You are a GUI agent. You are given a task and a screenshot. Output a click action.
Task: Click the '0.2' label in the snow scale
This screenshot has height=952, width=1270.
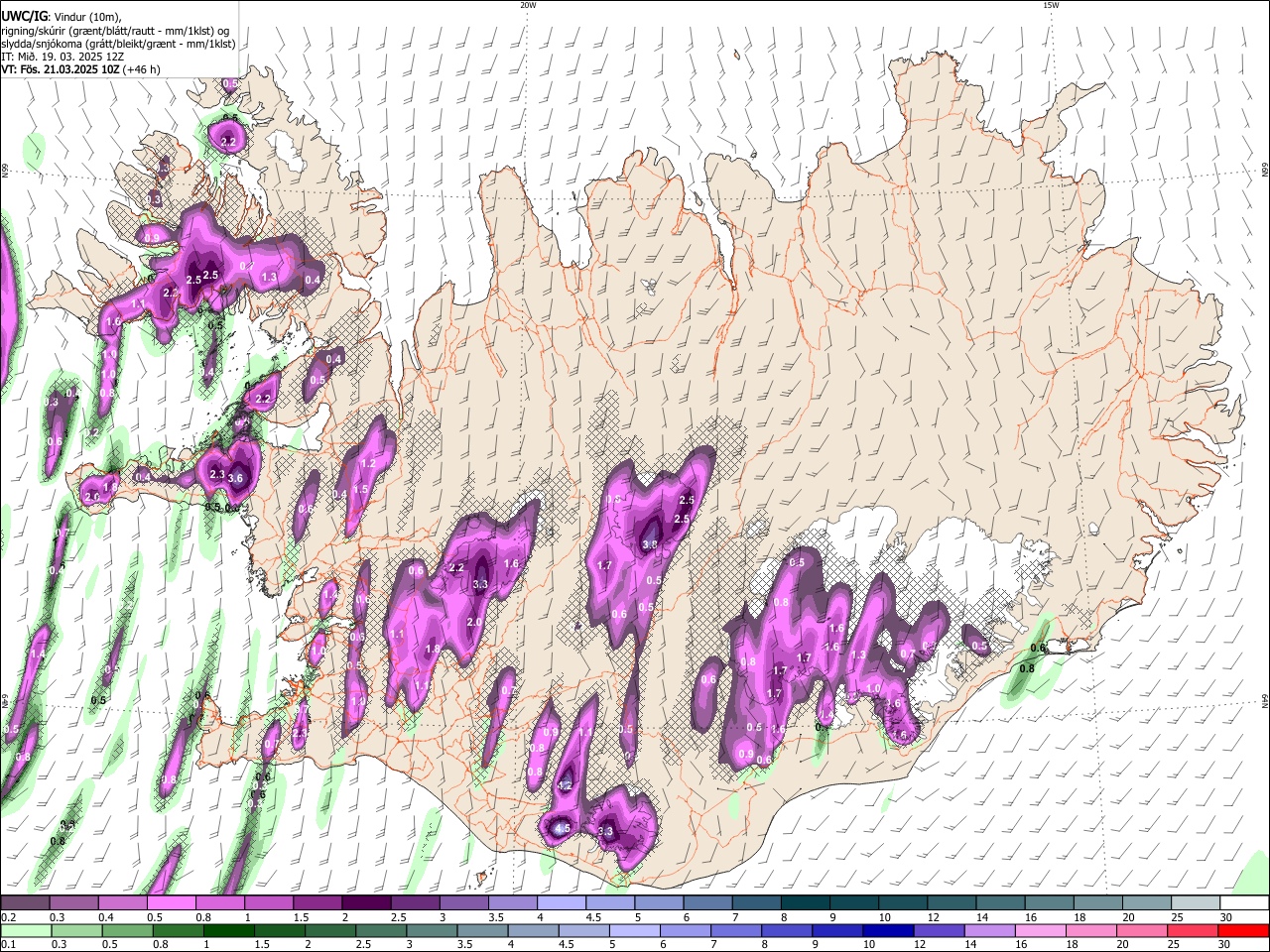point(8,917)
